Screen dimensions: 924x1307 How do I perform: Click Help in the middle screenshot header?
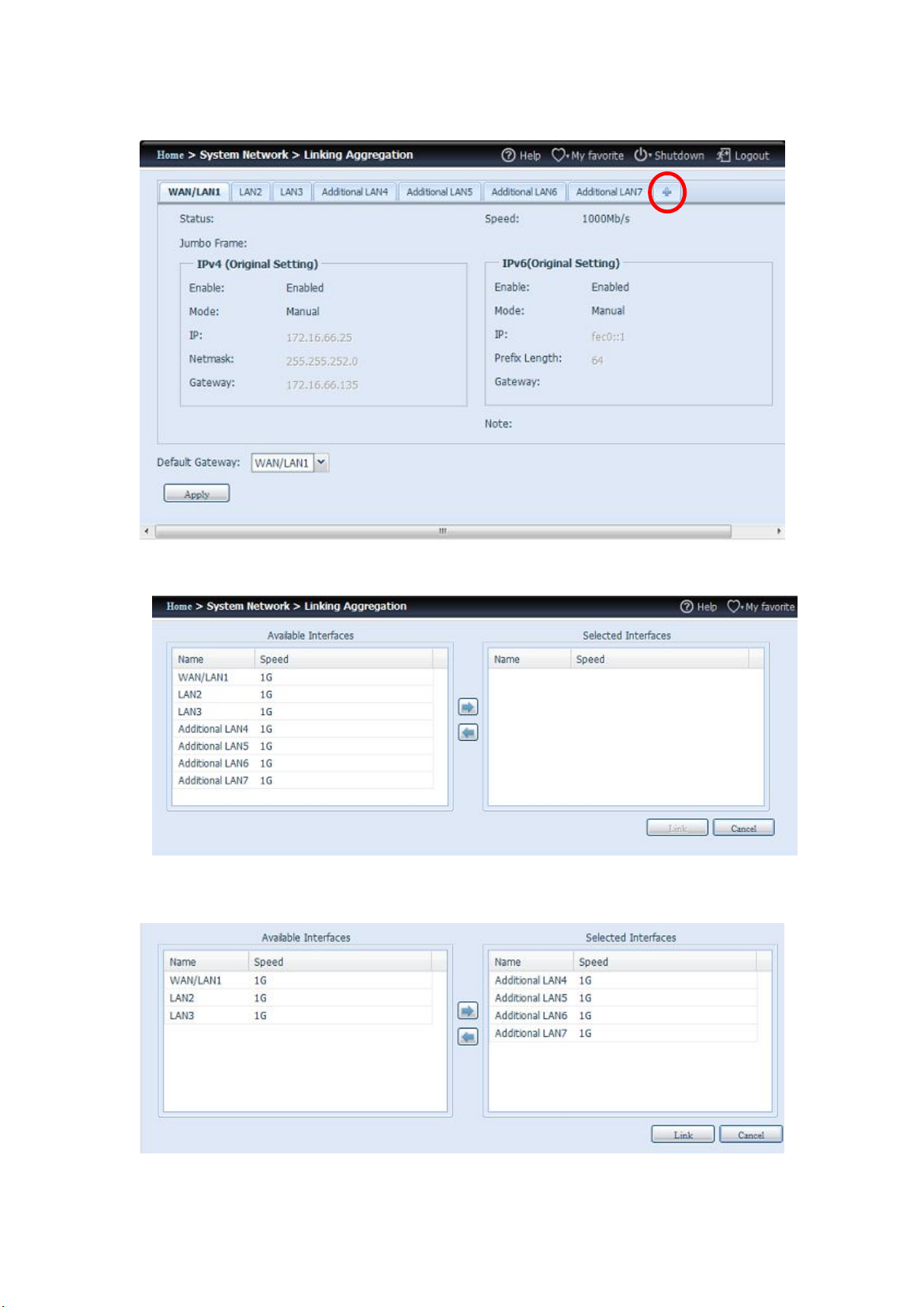click(x=698, y=607)
